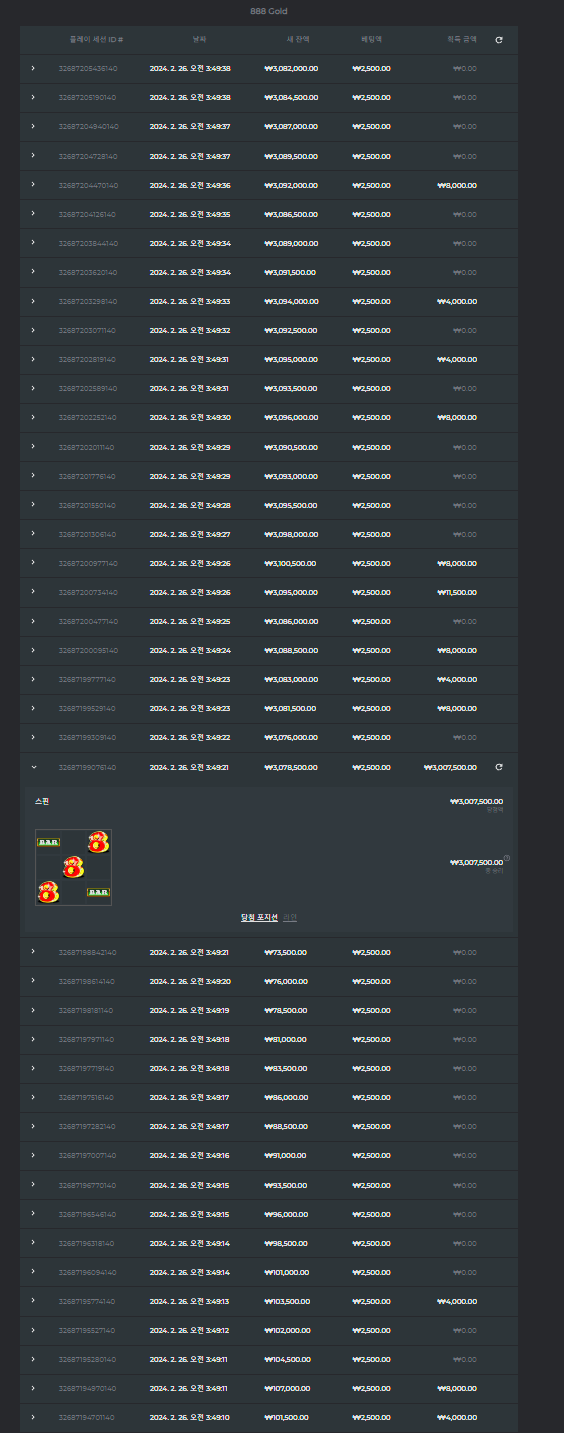
Task: Expand the row with balance ₩3,092,000.00
Action: [x=33, y=185]
